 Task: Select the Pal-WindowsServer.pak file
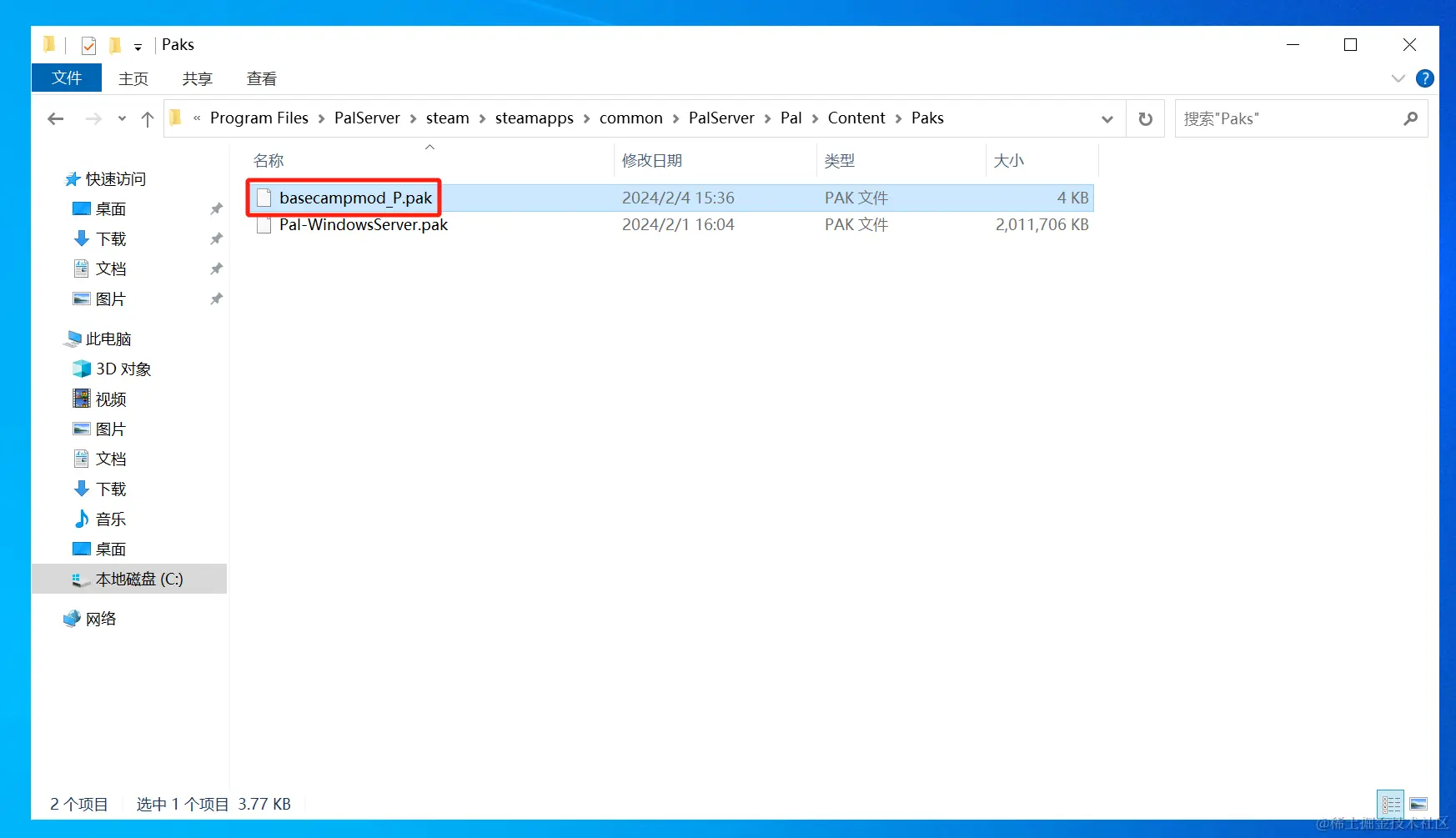click(670, 224)
